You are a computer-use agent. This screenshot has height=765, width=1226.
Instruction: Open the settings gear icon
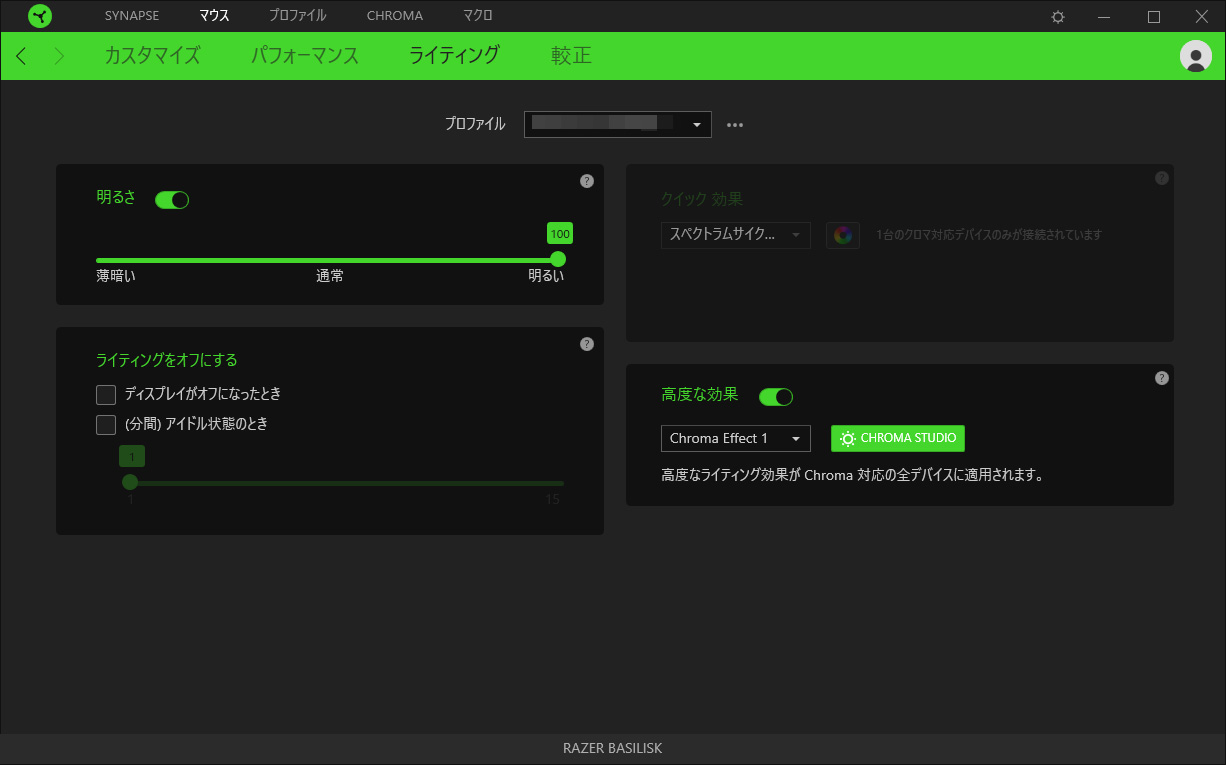click(1058, 17)
